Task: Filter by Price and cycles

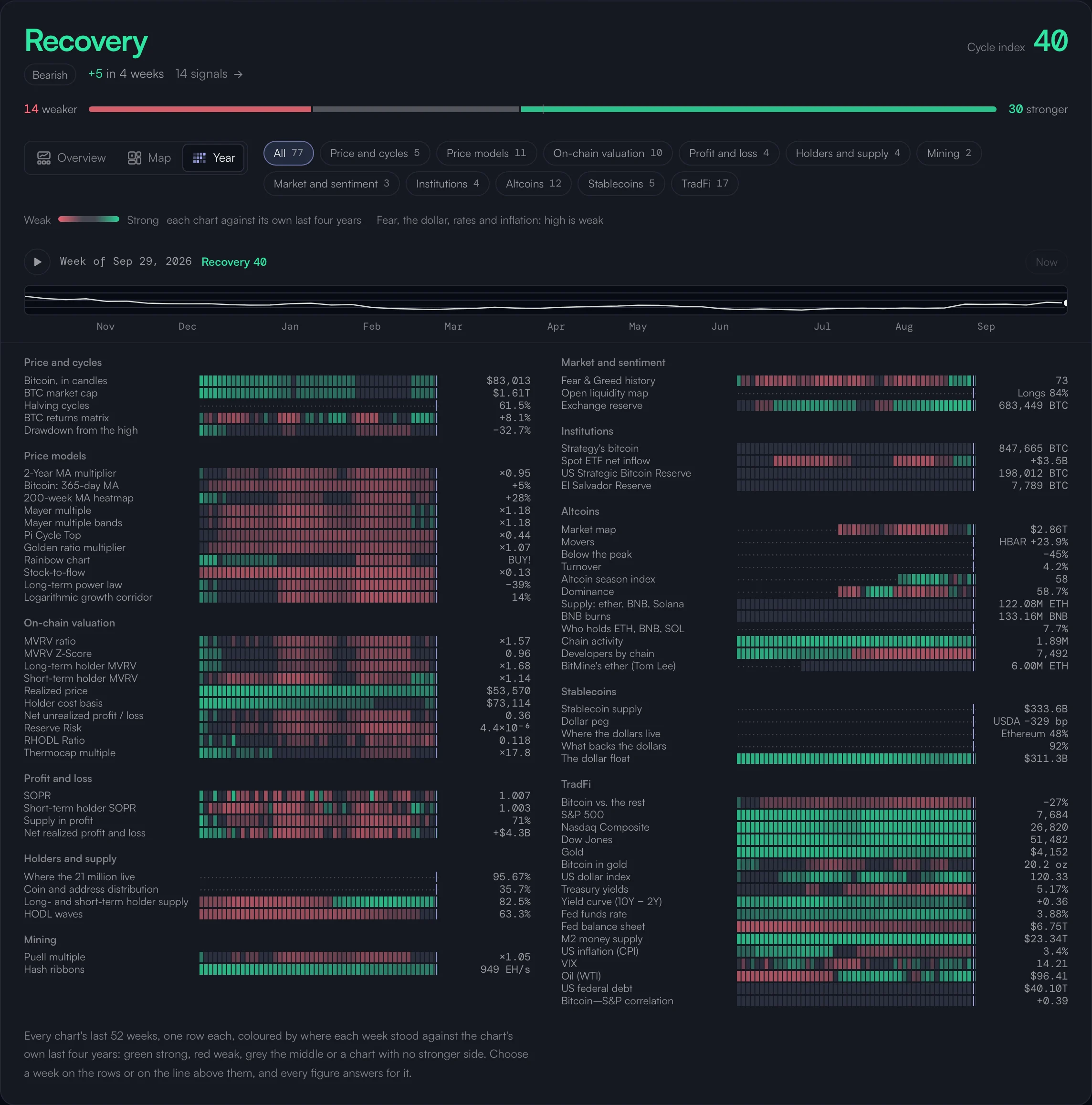Action: [x=375, y=153]
